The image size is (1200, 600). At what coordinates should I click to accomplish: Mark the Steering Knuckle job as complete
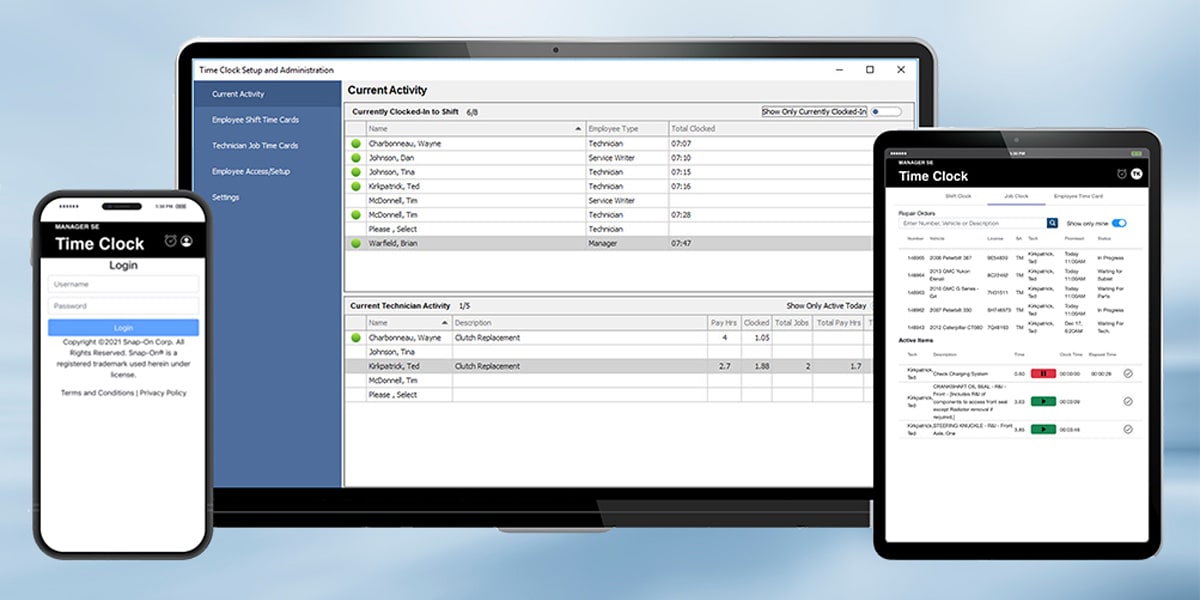point(1128,429)
